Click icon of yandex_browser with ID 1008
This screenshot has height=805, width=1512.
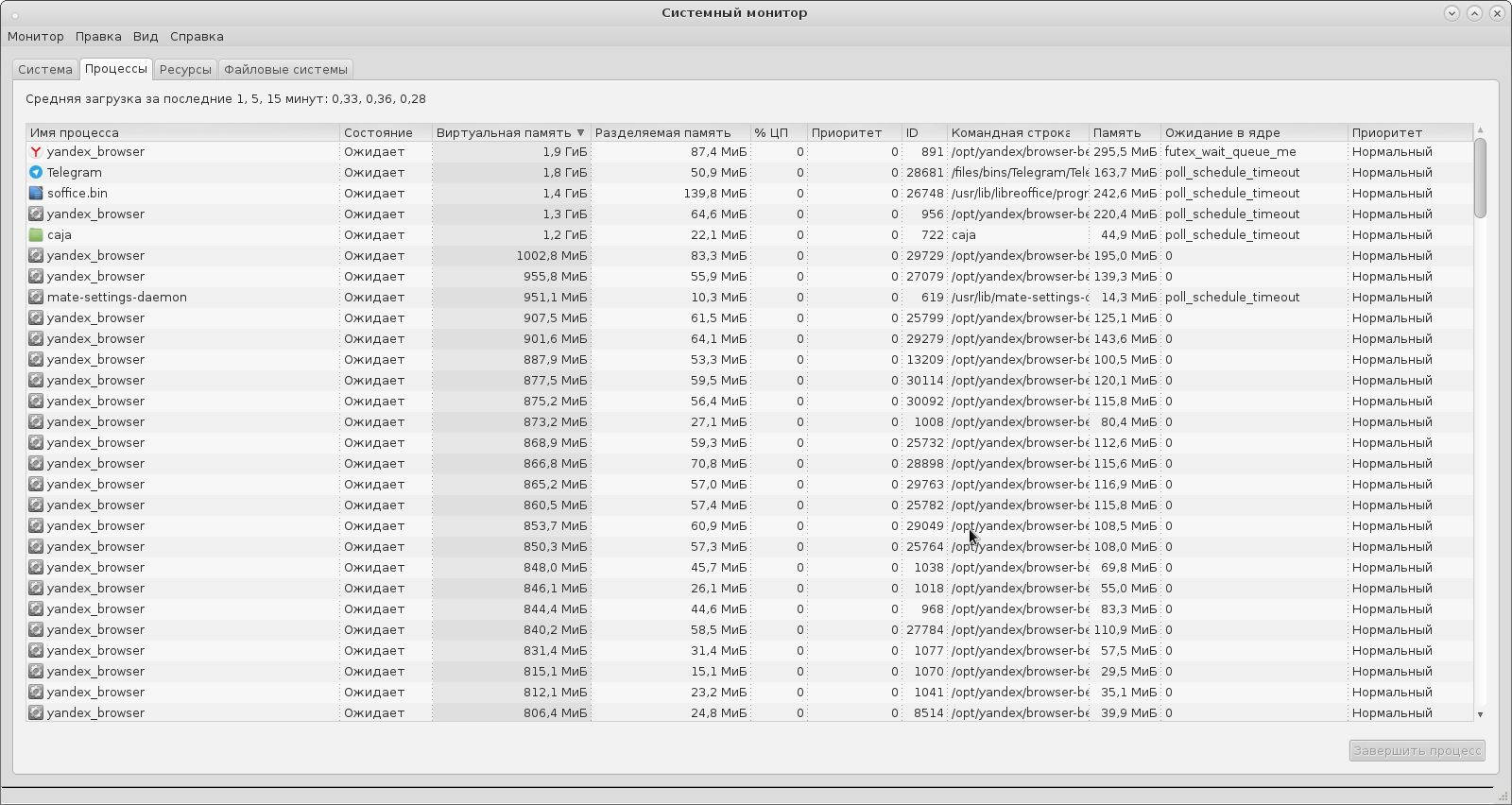click(x=36, y=422)
